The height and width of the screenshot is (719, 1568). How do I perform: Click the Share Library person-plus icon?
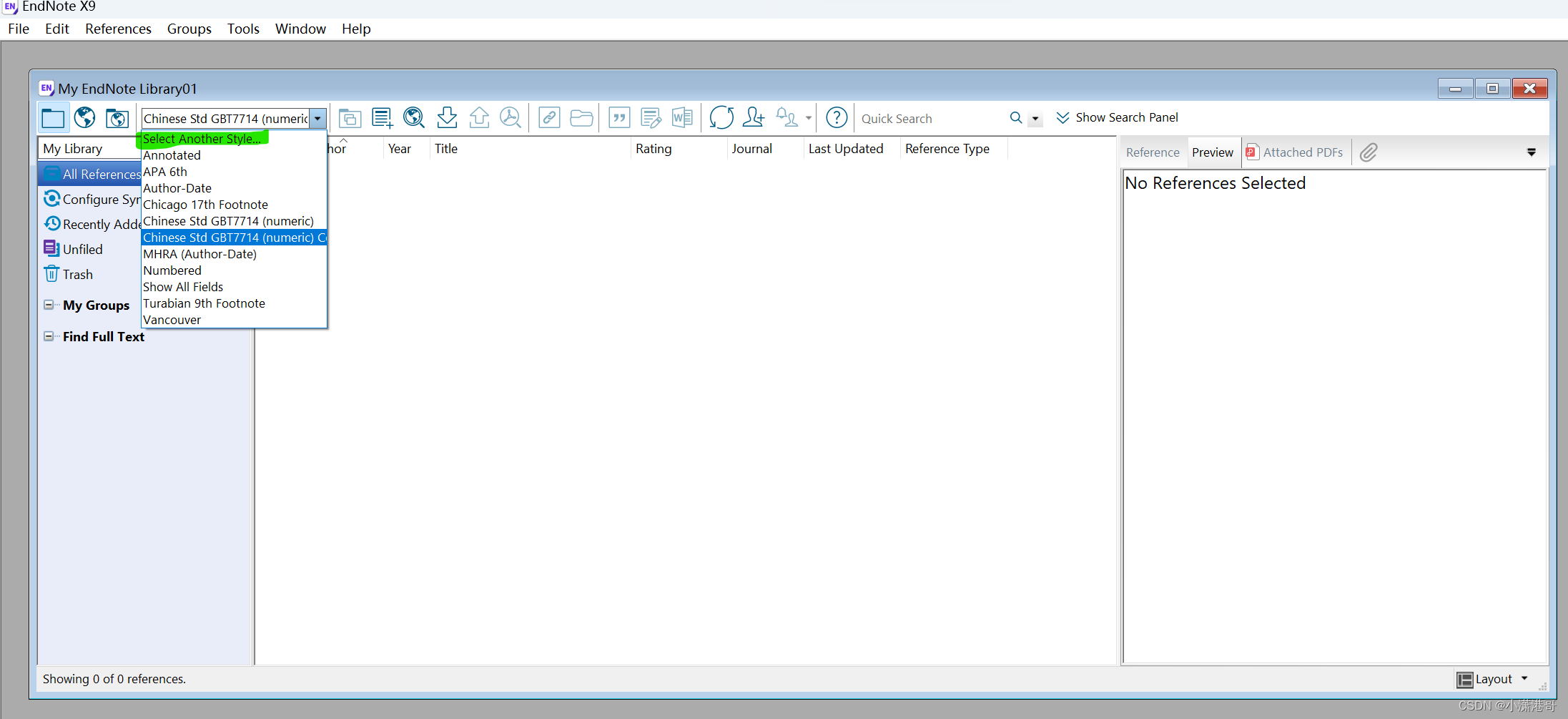[x=754, y=117]
